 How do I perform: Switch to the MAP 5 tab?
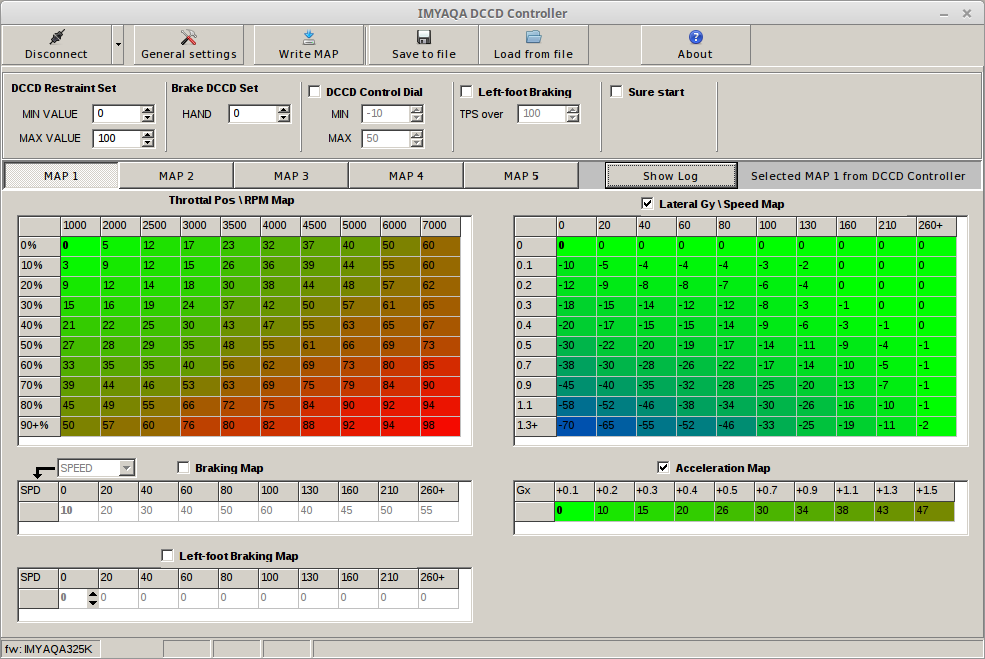tap(521, 175)
